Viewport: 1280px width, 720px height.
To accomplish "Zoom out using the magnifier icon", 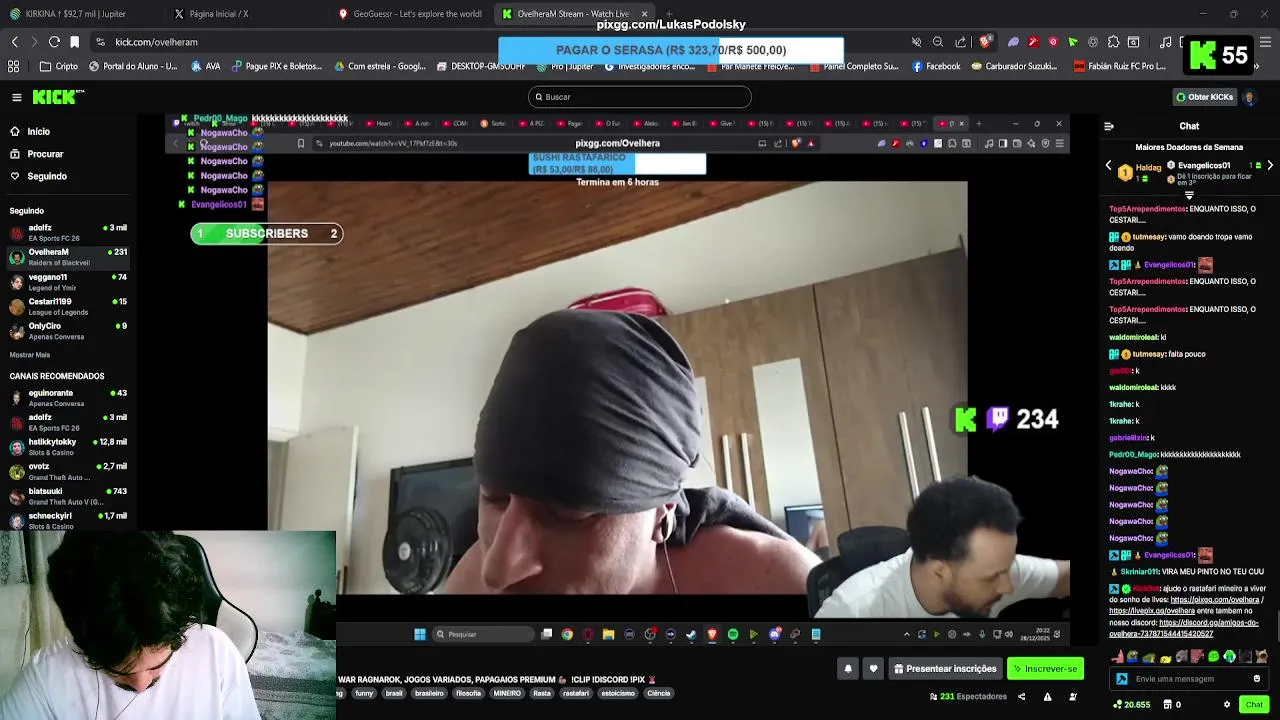I will (x=938, y=42).
